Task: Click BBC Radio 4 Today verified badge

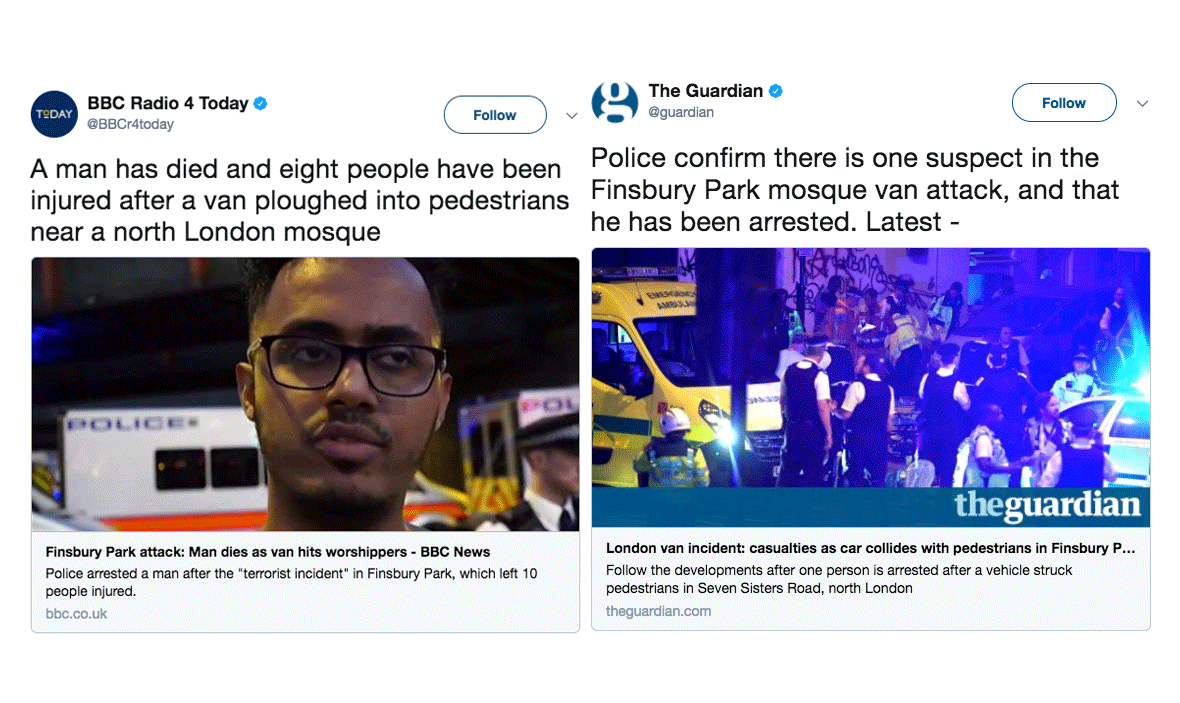Action: 260,104
